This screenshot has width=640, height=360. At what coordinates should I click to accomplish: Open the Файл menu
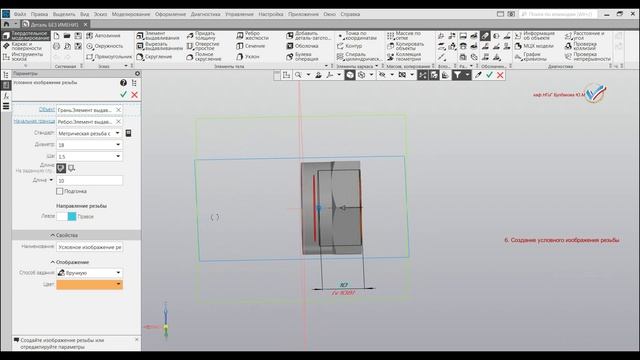(20, 14)
